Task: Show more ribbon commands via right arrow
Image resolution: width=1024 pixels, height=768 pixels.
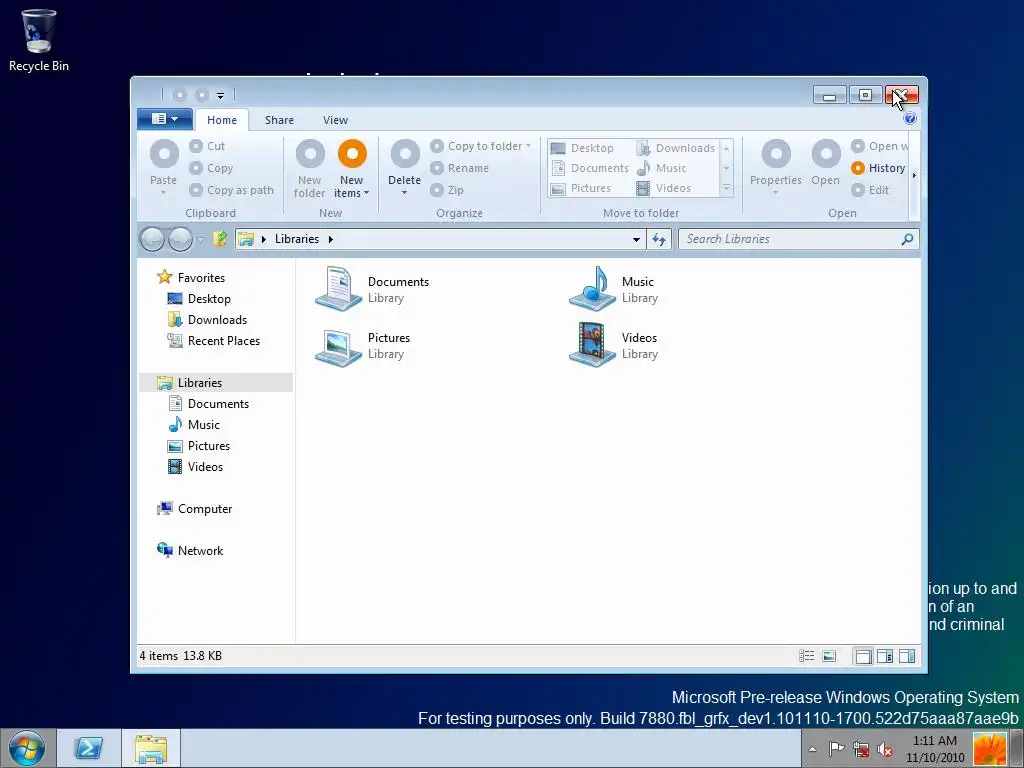Action: 914,175
